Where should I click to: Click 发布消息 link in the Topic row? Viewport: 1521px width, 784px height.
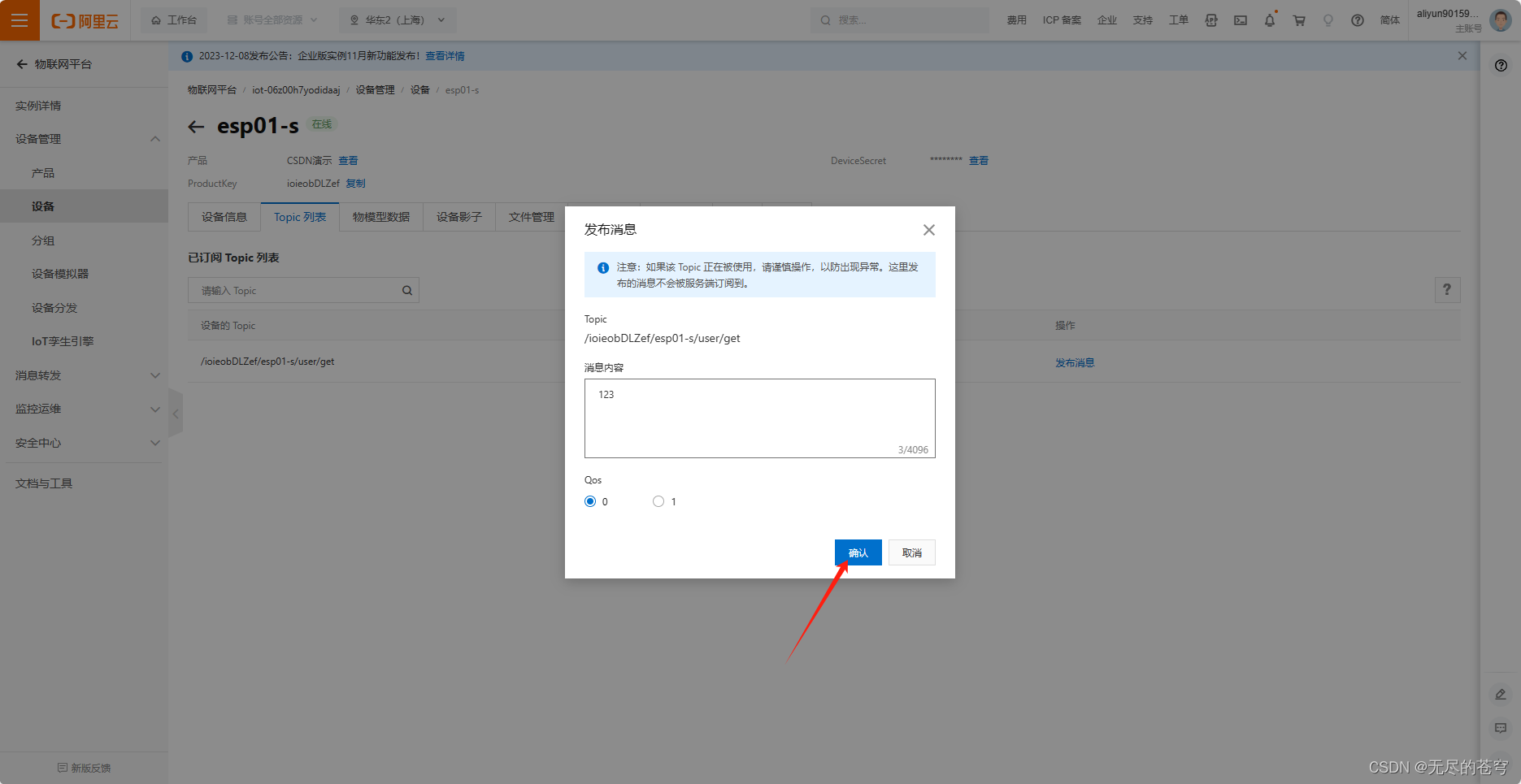(1075, 362)
